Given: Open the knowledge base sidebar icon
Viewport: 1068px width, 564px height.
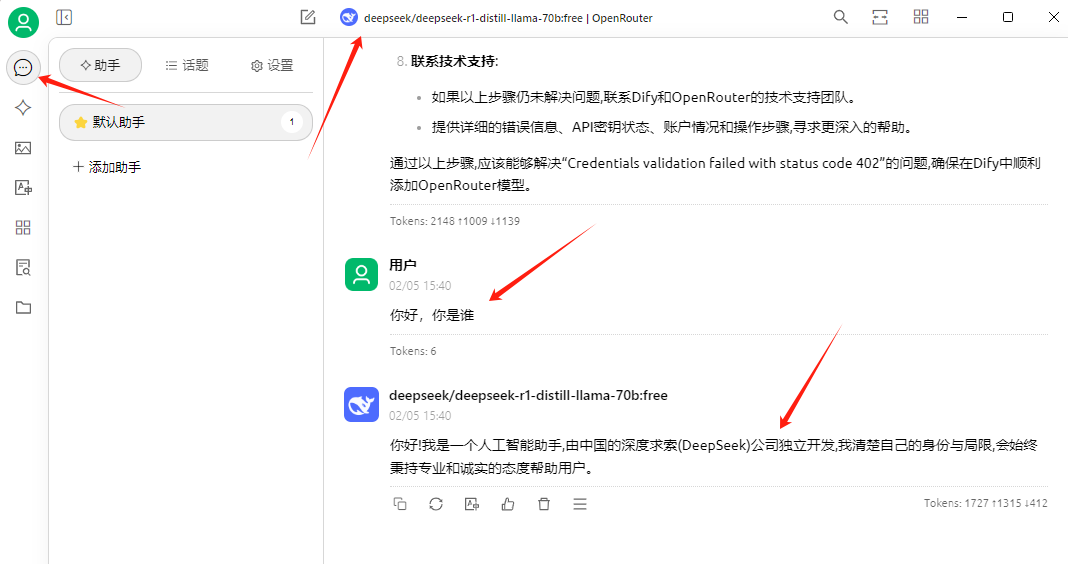Looking at the screenshot, I should click(23, 268).
